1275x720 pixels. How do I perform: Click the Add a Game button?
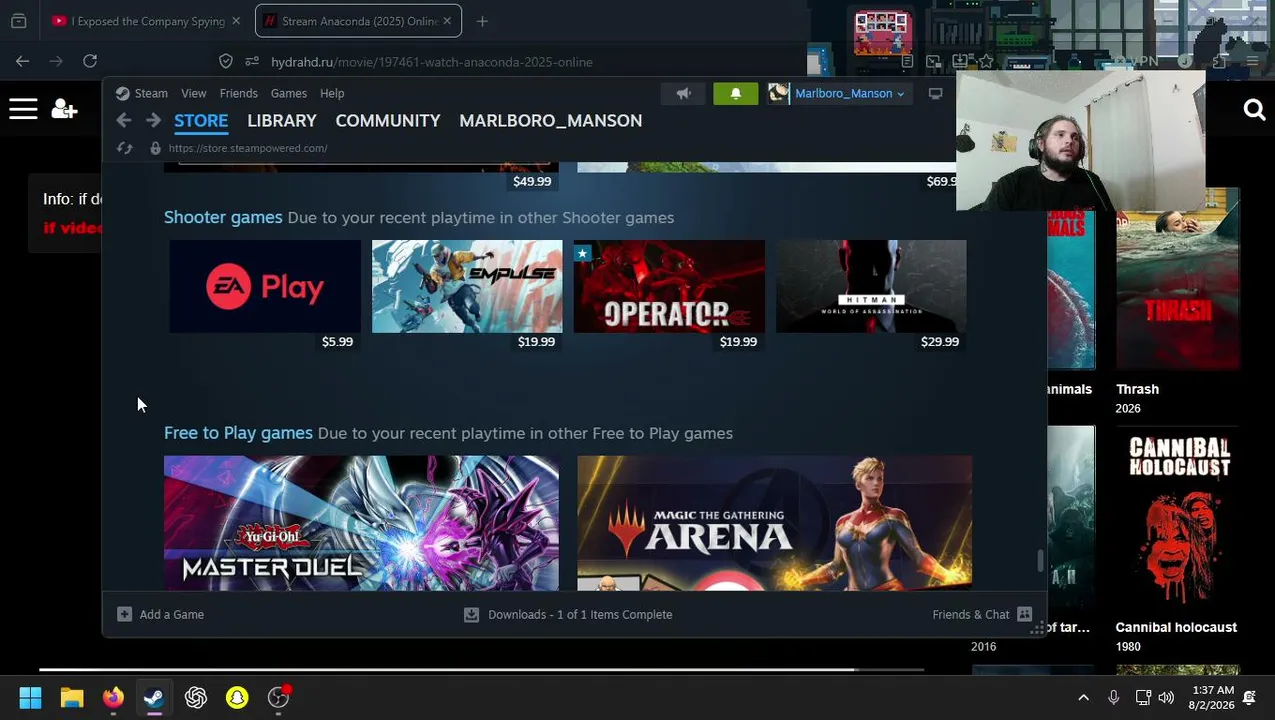160,614
